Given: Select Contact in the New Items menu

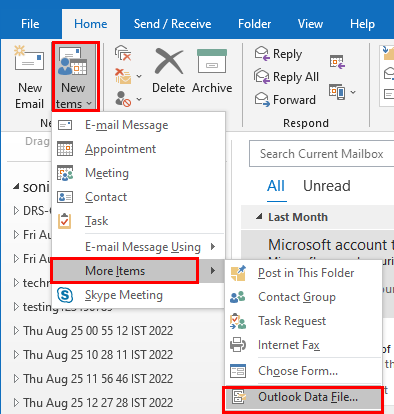Looking at the screenshot, I should [138, 197].
